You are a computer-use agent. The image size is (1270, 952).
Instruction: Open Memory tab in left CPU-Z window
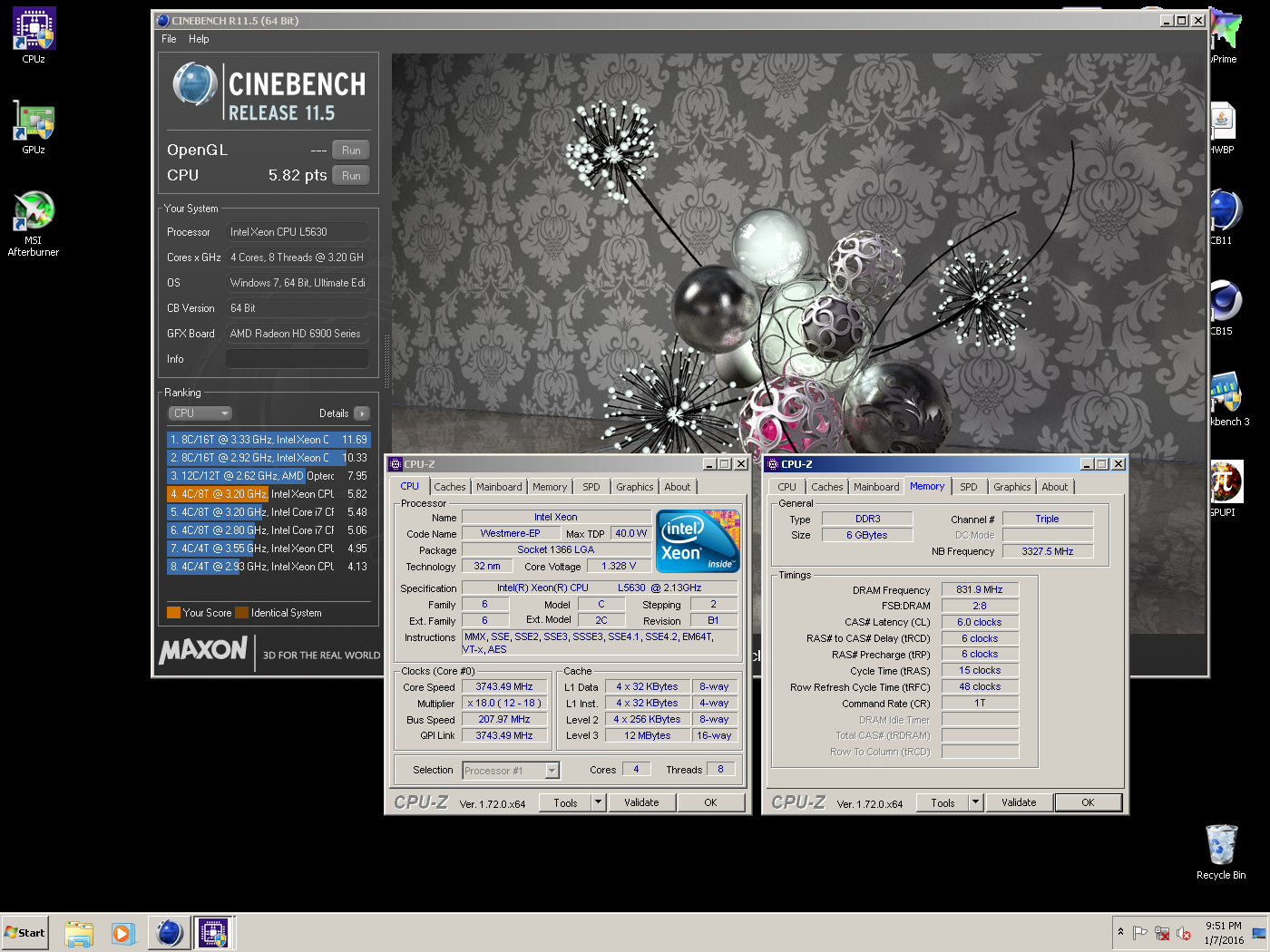point(550,487)
